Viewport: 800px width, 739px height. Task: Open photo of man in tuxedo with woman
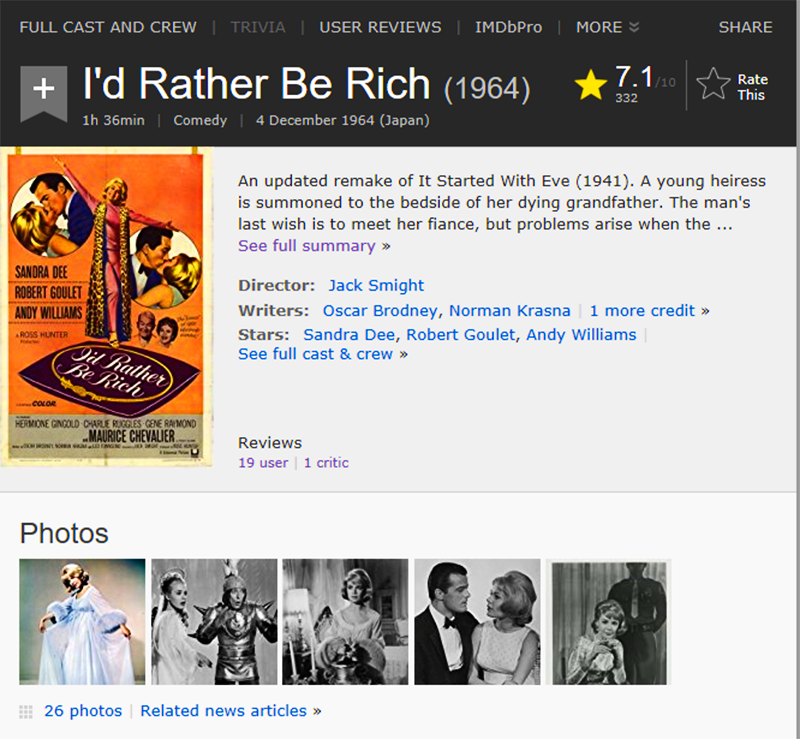pos(477,622)
